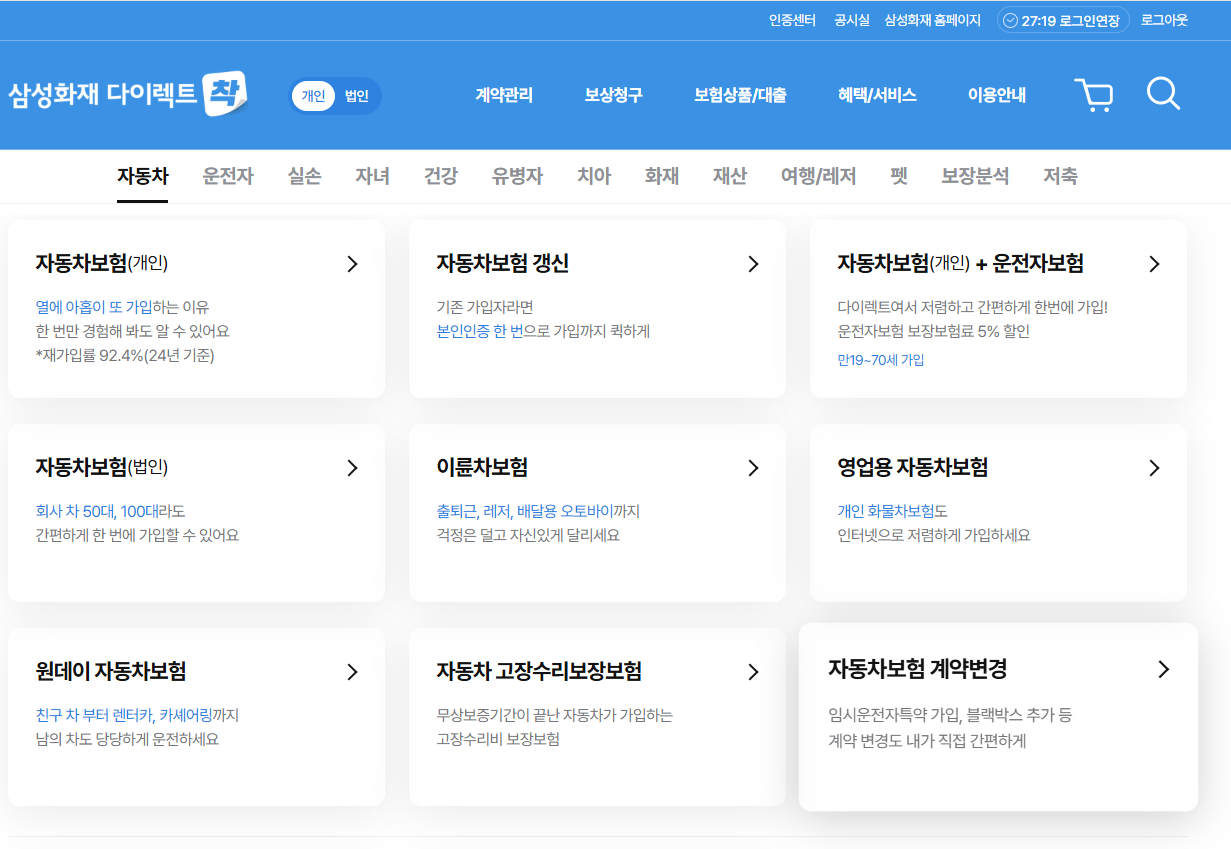1231x849 pixels.
Task: Open the shopping cart icon
Action: pyautogui.click(x=1094, y=95)
